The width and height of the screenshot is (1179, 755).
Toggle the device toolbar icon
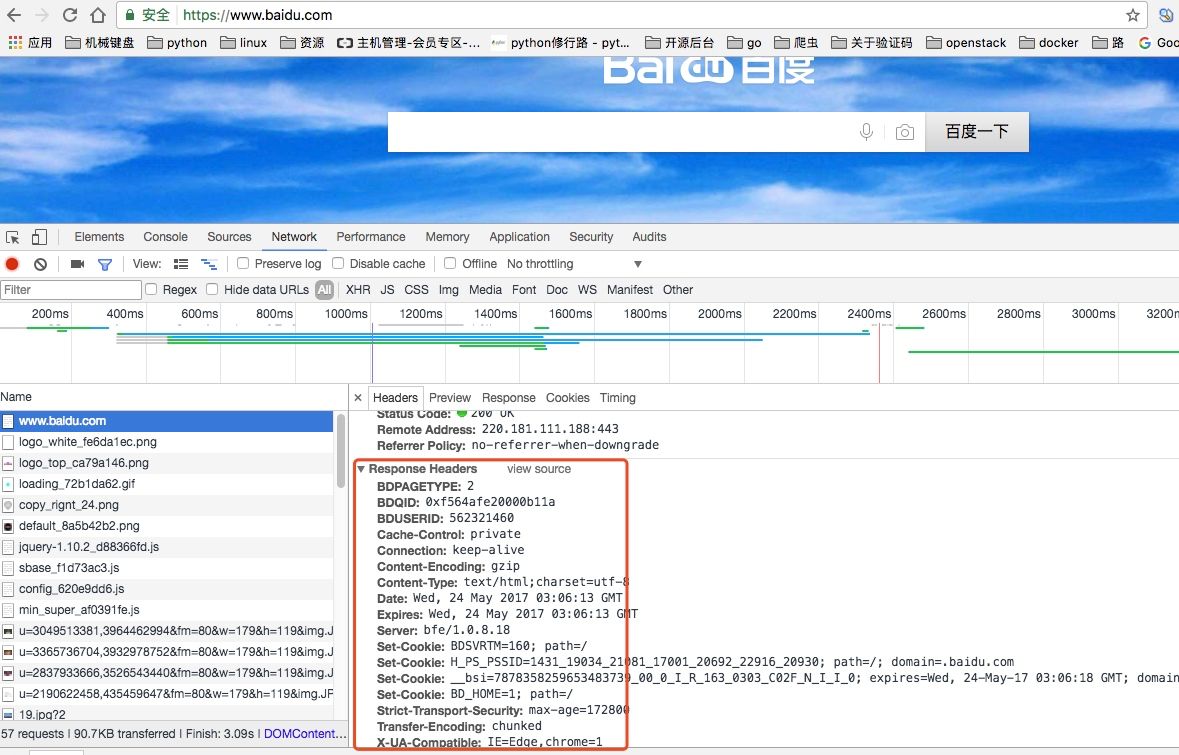coord(39,238)
